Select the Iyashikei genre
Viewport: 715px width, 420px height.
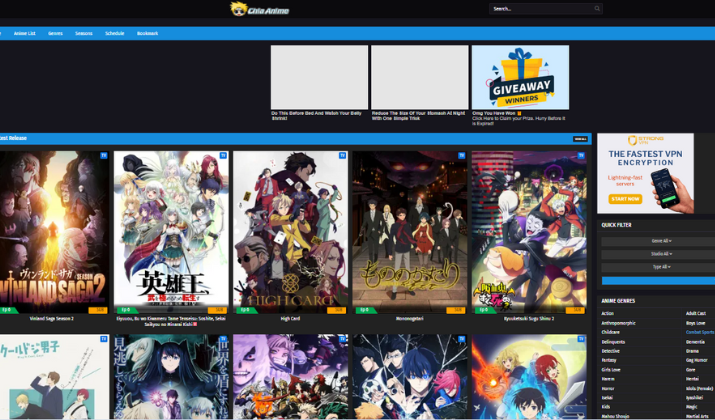tap(694, 398)
